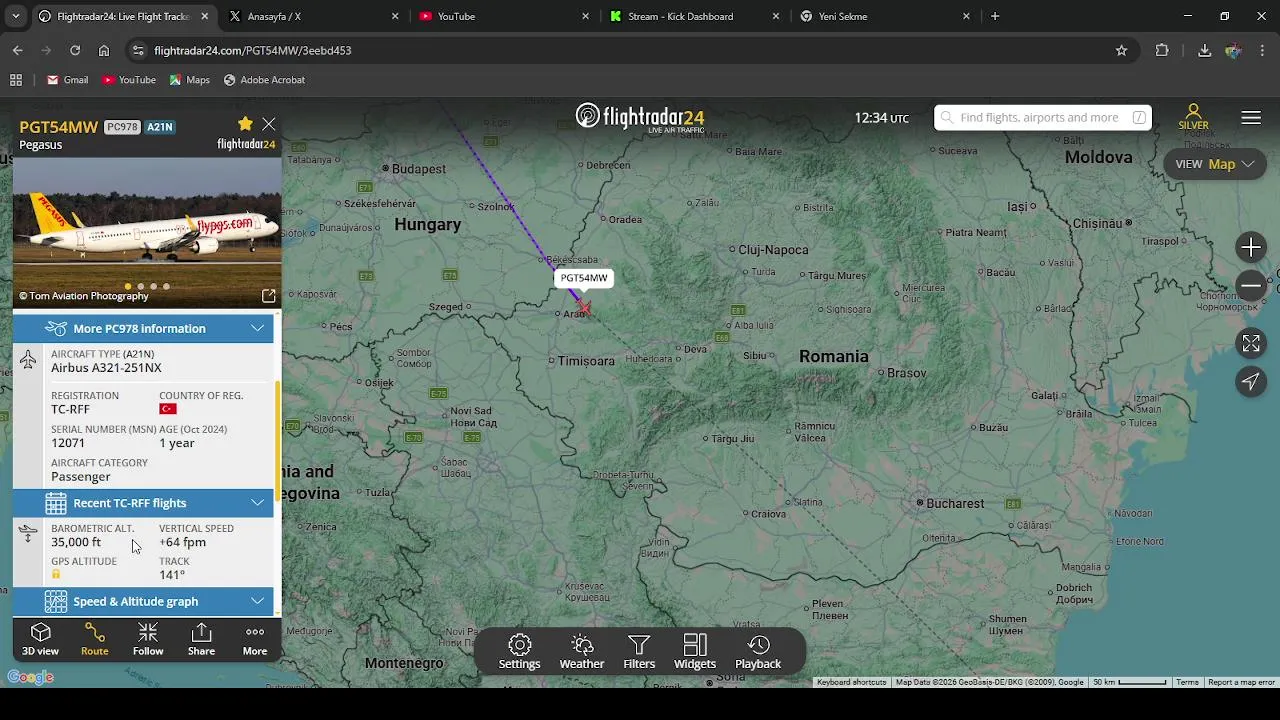Open the 3D view
Image resolution: width=1280 pixels, height=720 pixels.
pyautogui.click(x=41, y=640)
